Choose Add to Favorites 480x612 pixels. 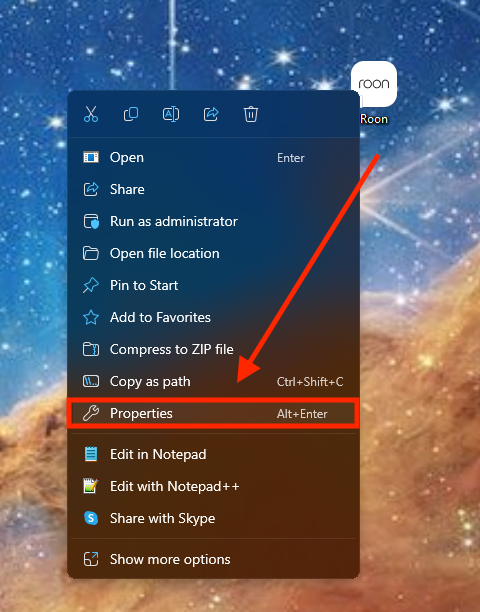213,318
